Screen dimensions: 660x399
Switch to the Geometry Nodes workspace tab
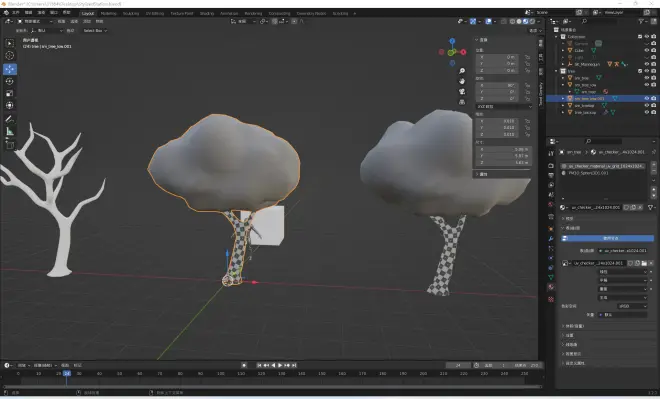[311, 13]
